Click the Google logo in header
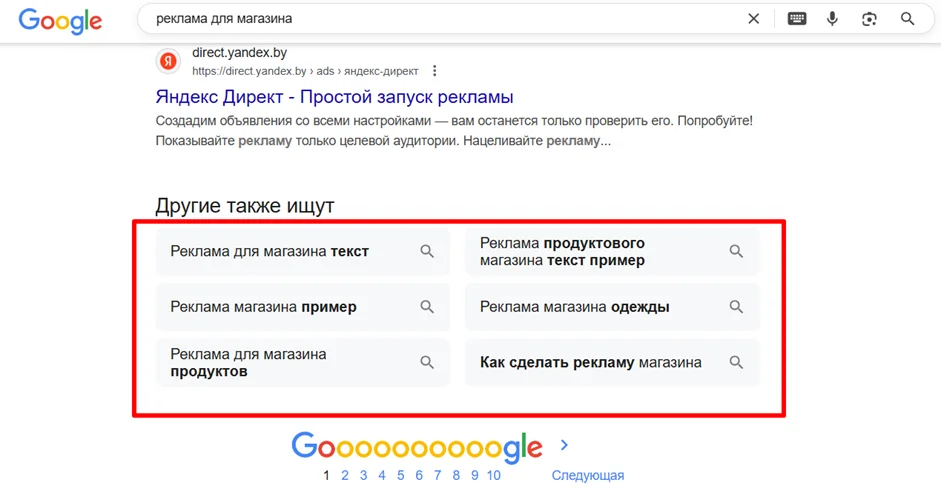The image size is (941, 494). [x=60, y=21]
